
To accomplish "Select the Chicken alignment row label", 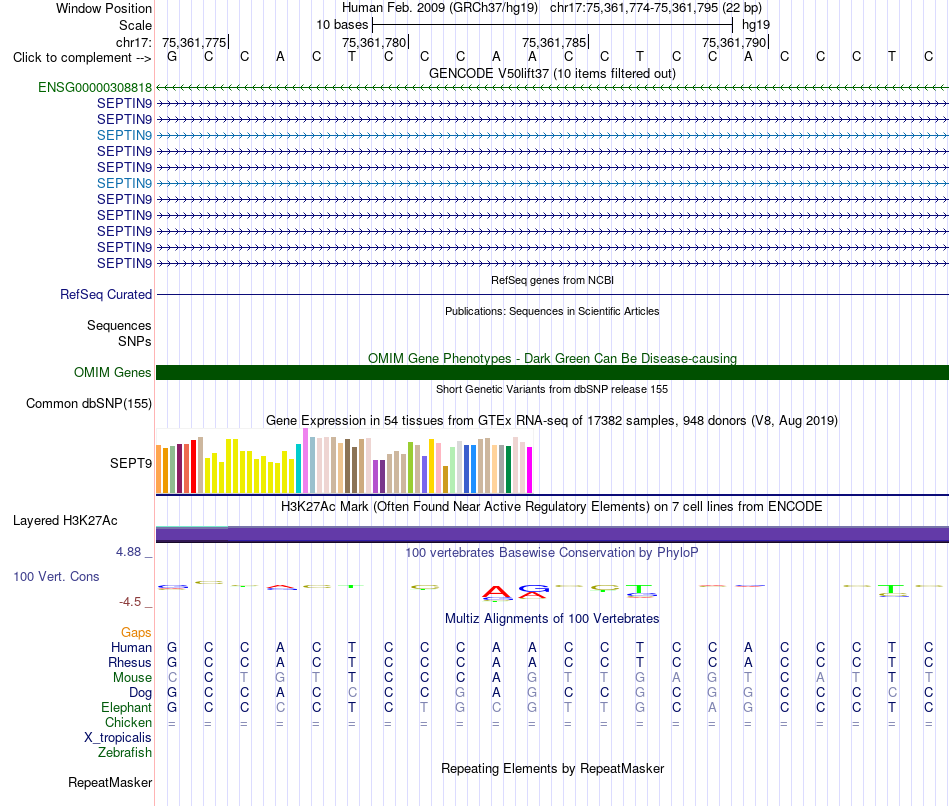I will click(x=128, y=722).
